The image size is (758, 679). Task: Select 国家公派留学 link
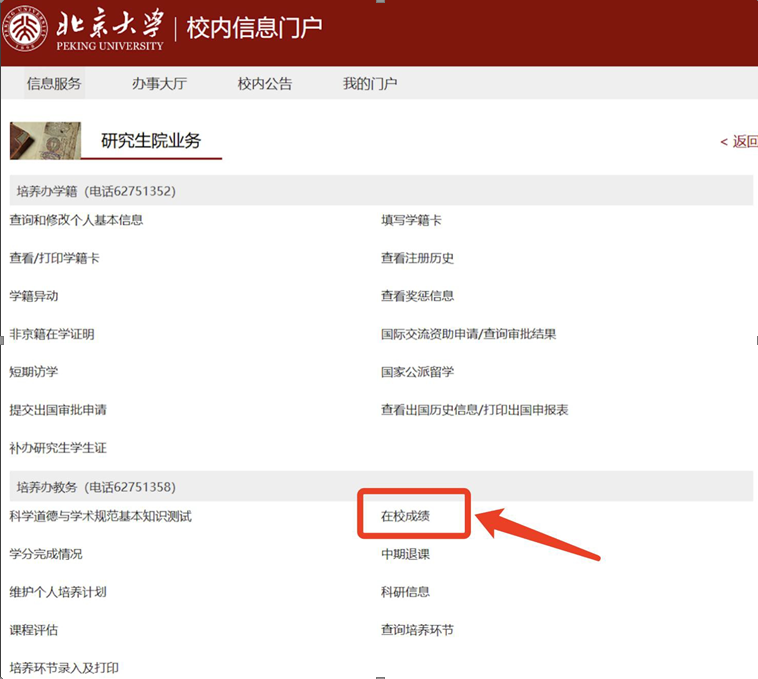click(x=417, y=372)
